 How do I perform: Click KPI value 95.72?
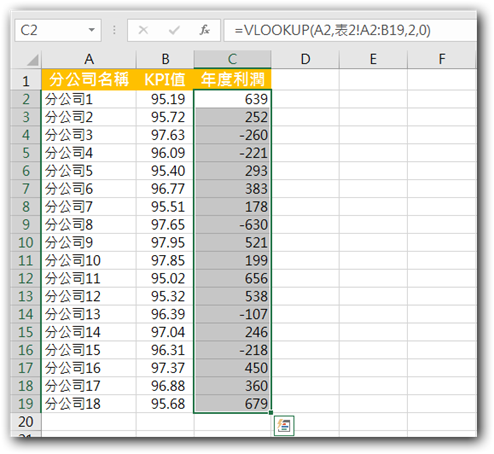point(165,117)
